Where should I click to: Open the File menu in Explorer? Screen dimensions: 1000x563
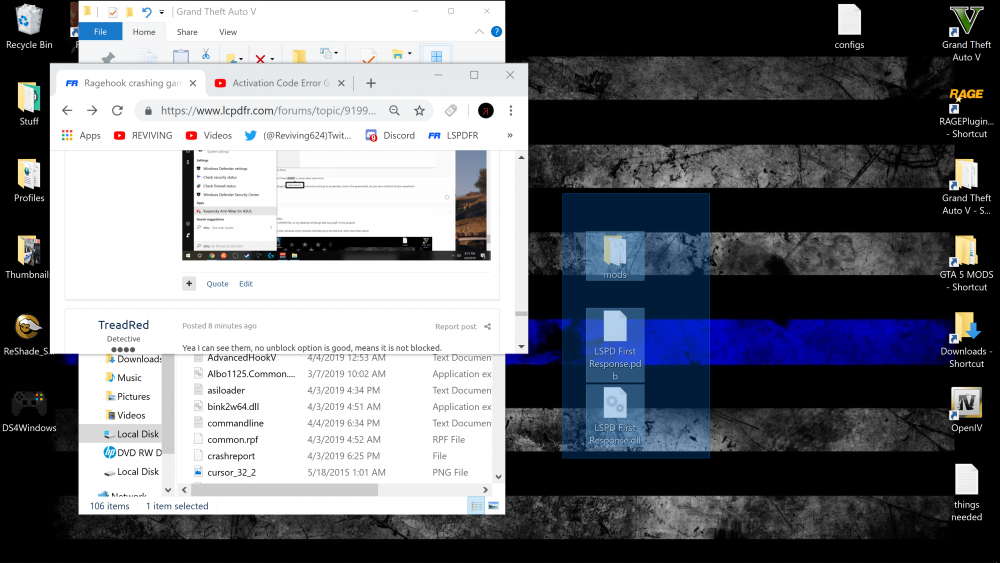100,31
